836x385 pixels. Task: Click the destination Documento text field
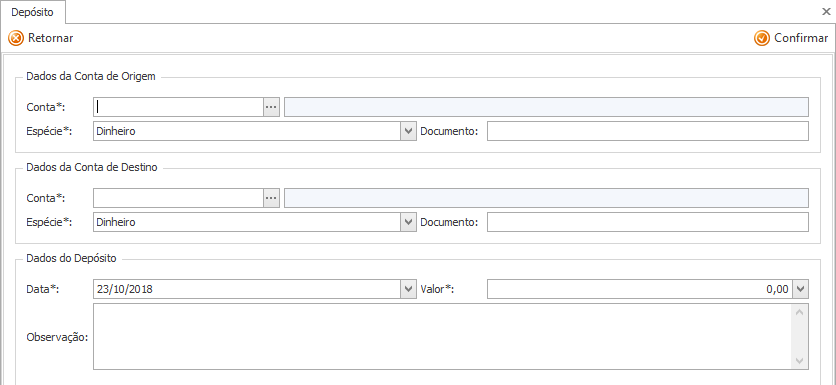point(648,222)
